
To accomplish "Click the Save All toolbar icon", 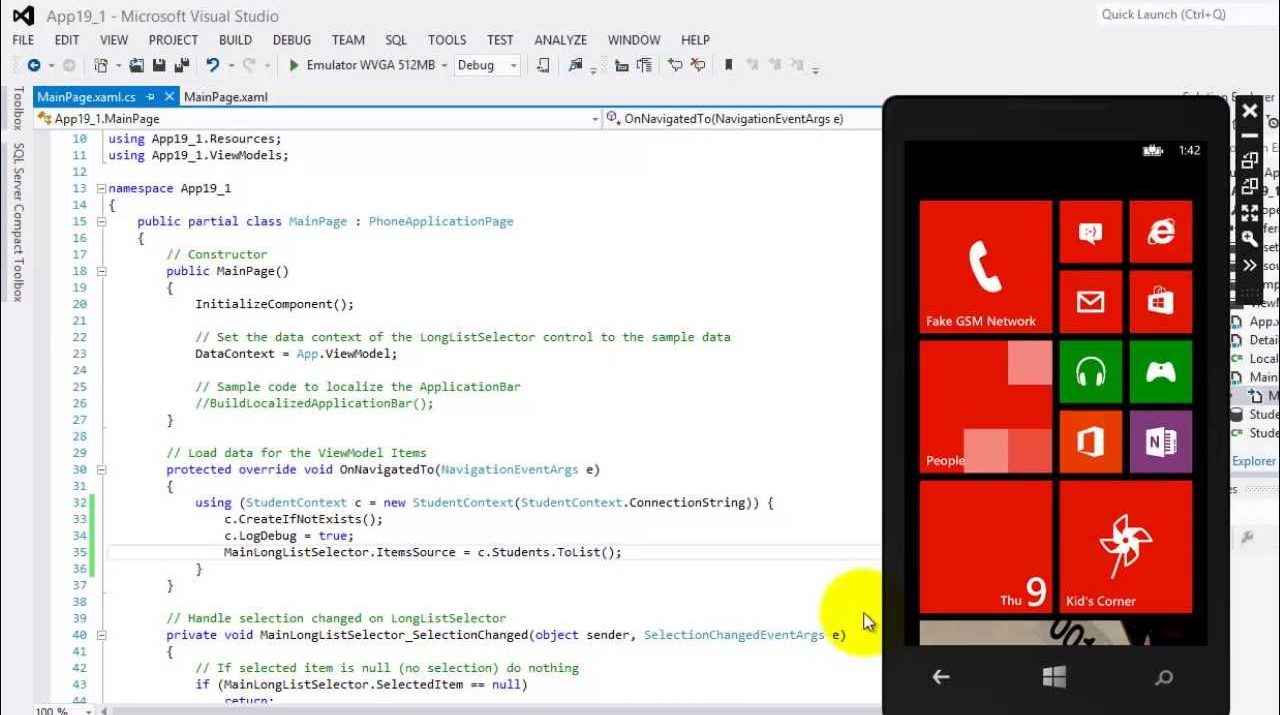I will (x=182, y=65).
